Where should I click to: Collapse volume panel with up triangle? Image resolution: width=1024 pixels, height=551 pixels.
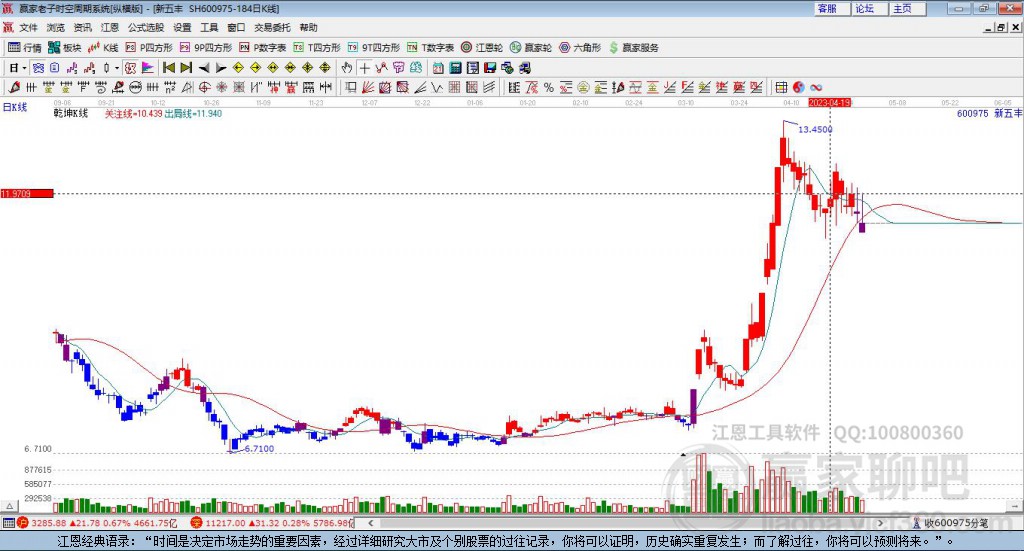(x=9, y=506)
